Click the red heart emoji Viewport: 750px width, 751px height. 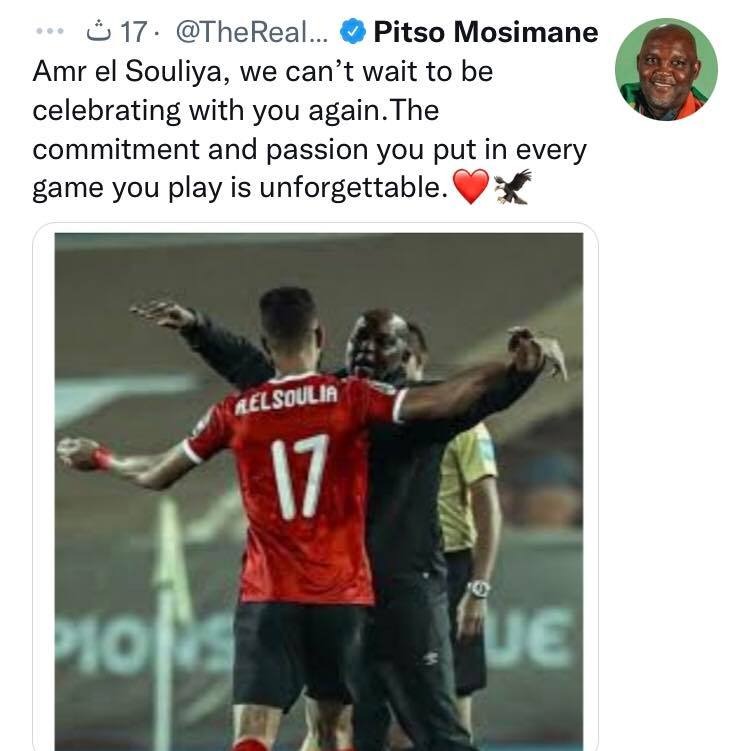click(x=471, y=186)
